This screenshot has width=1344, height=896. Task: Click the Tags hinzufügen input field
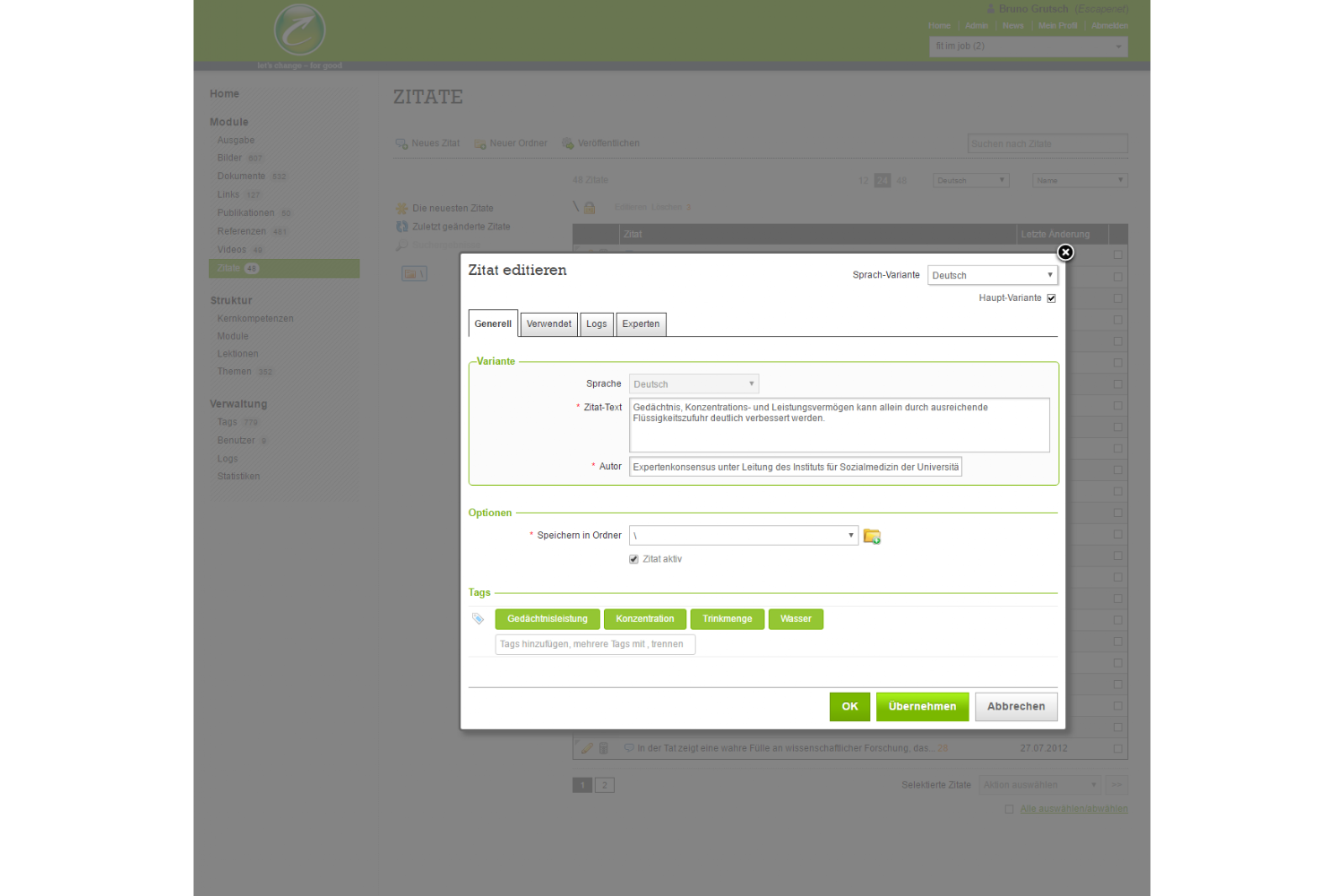tap(595, 644)
